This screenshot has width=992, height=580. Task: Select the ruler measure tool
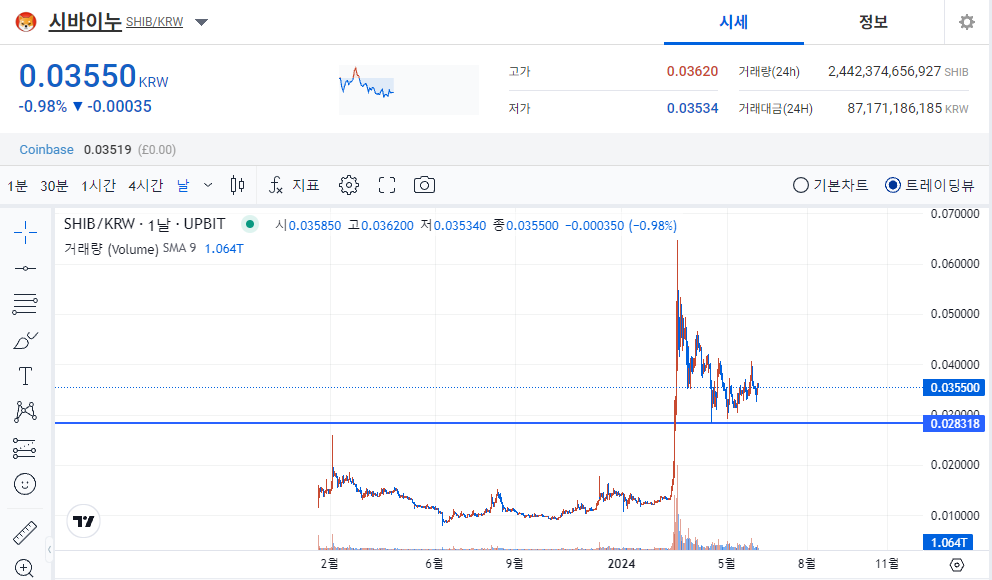point(25,533)
